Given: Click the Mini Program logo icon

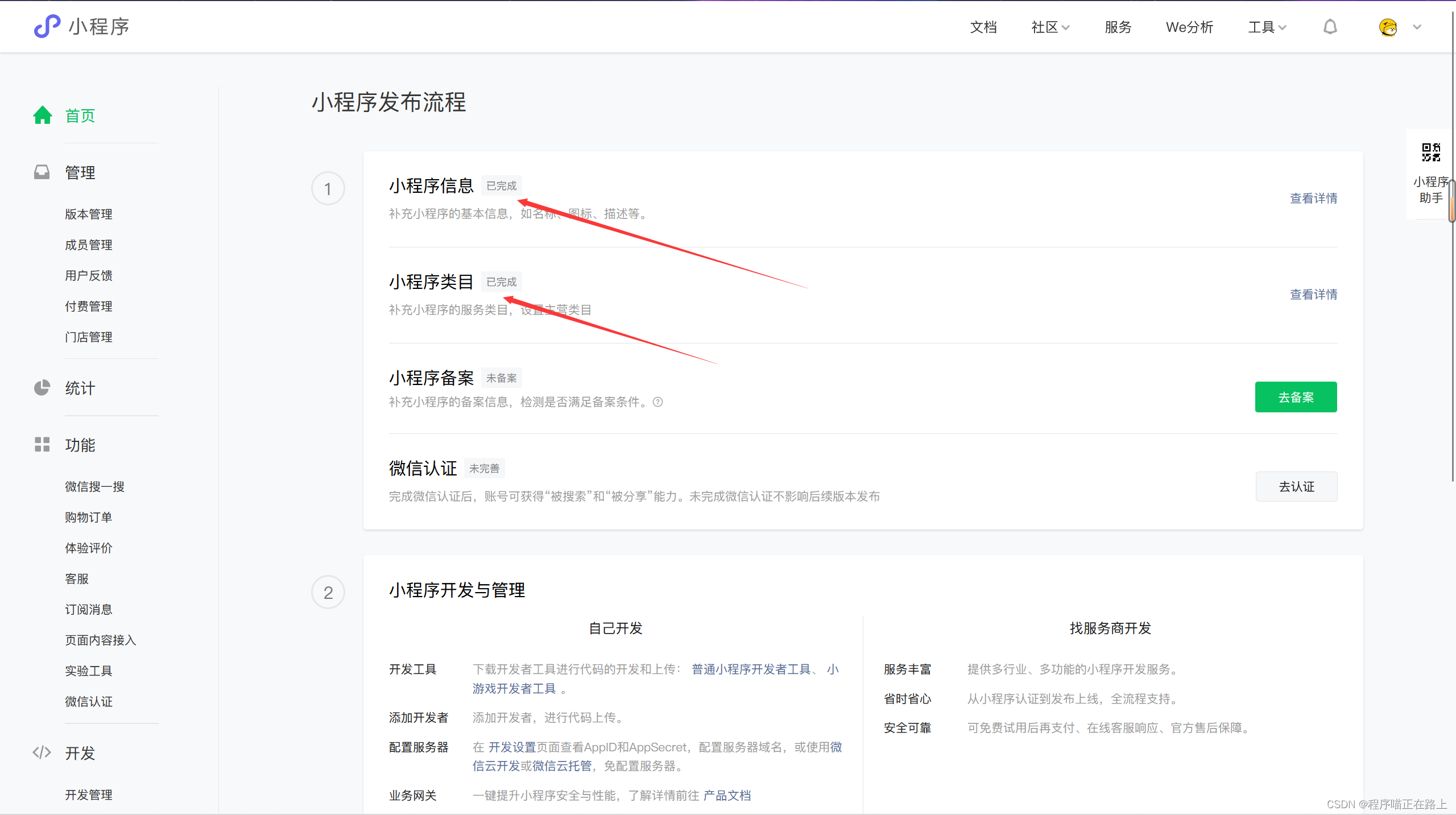Looking at the screenshot, I should [x=47, y=27].
